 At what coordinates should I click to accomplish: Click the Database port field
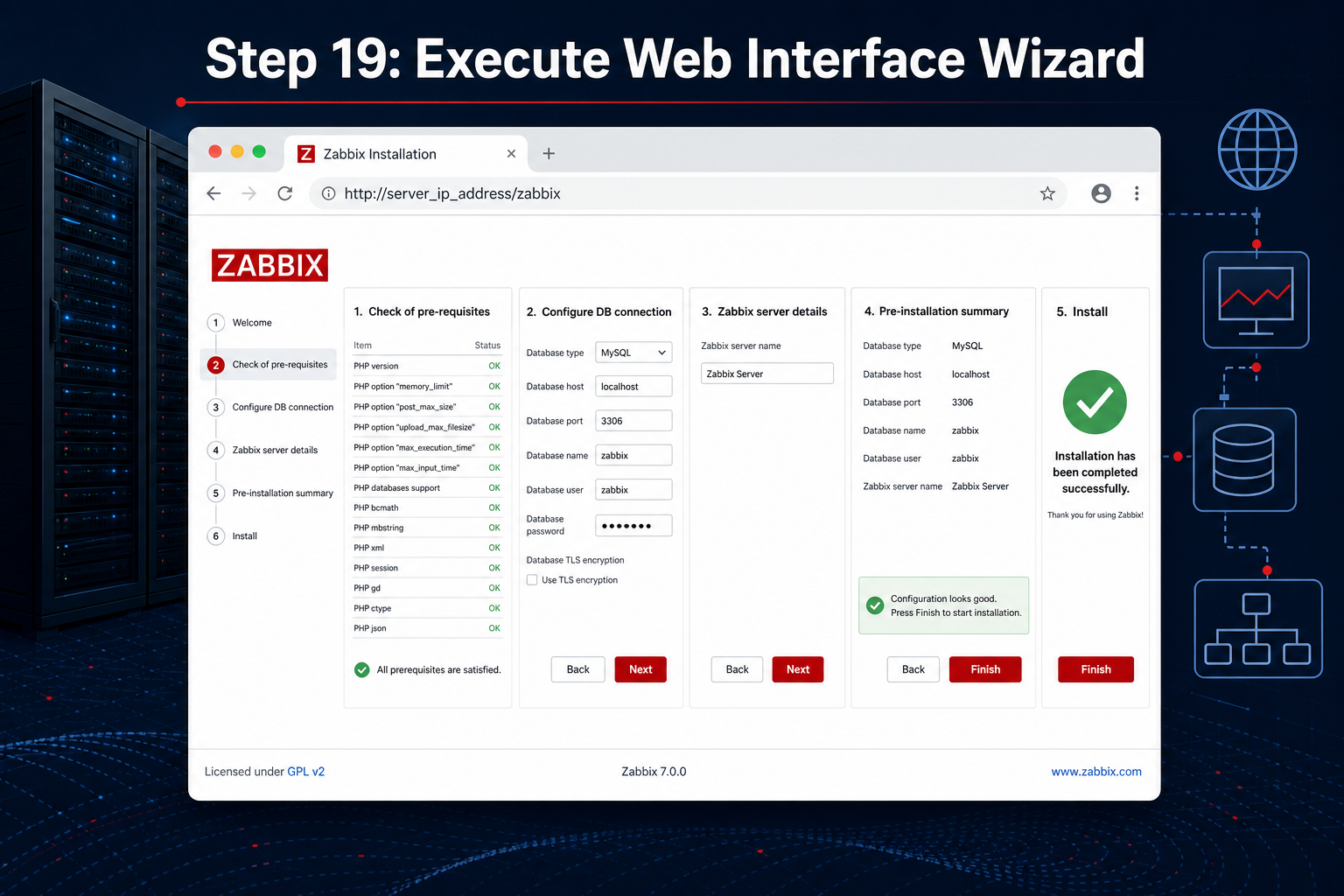pos(633,421)
